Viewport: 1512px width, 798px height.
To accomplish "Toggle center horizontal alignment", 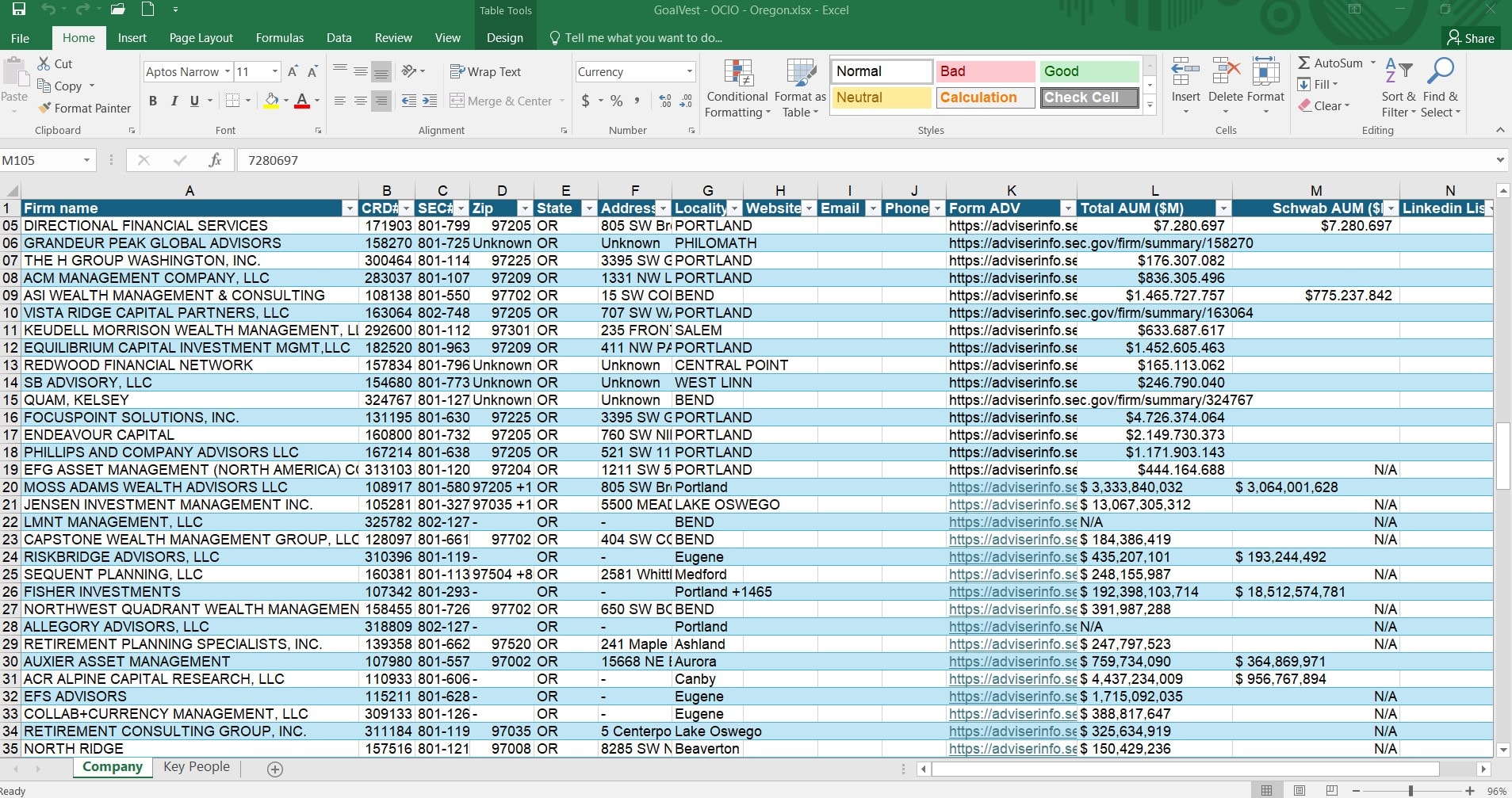I will (361, 101).
